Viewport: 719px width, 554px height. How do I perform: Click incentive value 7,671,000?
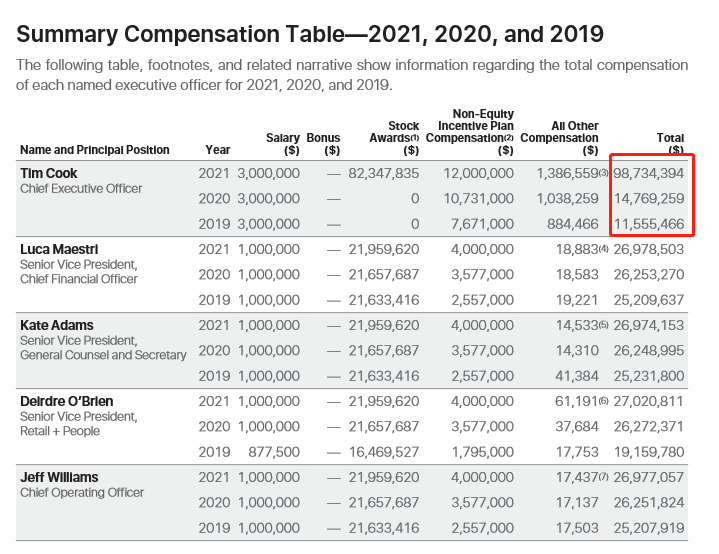click(x=482, y=224)
